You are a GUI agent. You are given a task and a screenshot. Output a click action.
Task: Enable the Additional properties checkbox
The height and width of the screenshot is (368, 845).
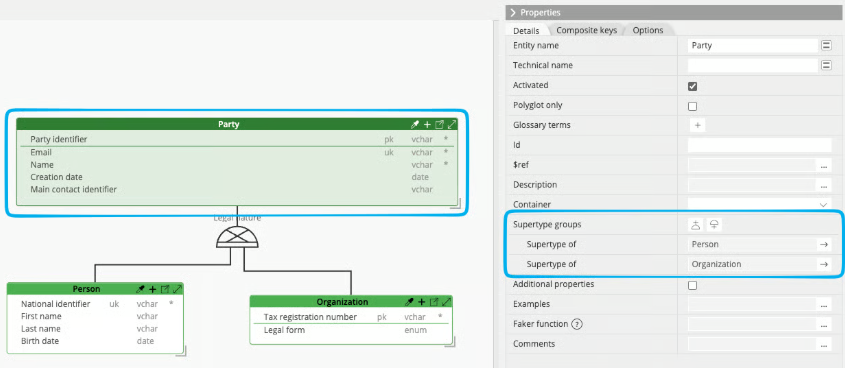[693, 286]
